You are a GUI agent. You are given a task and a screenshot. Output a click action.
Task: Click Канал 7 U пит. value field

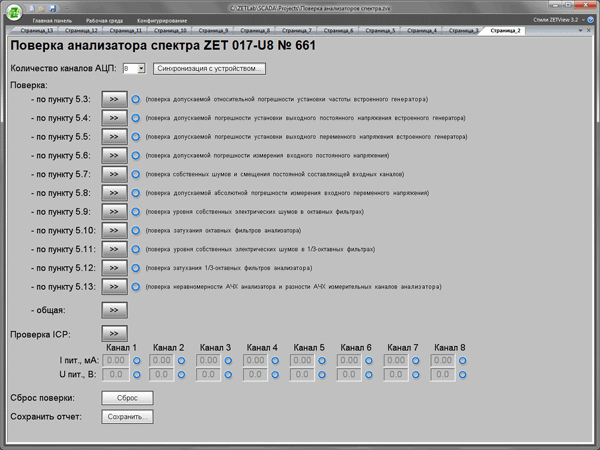pos(396,375)
